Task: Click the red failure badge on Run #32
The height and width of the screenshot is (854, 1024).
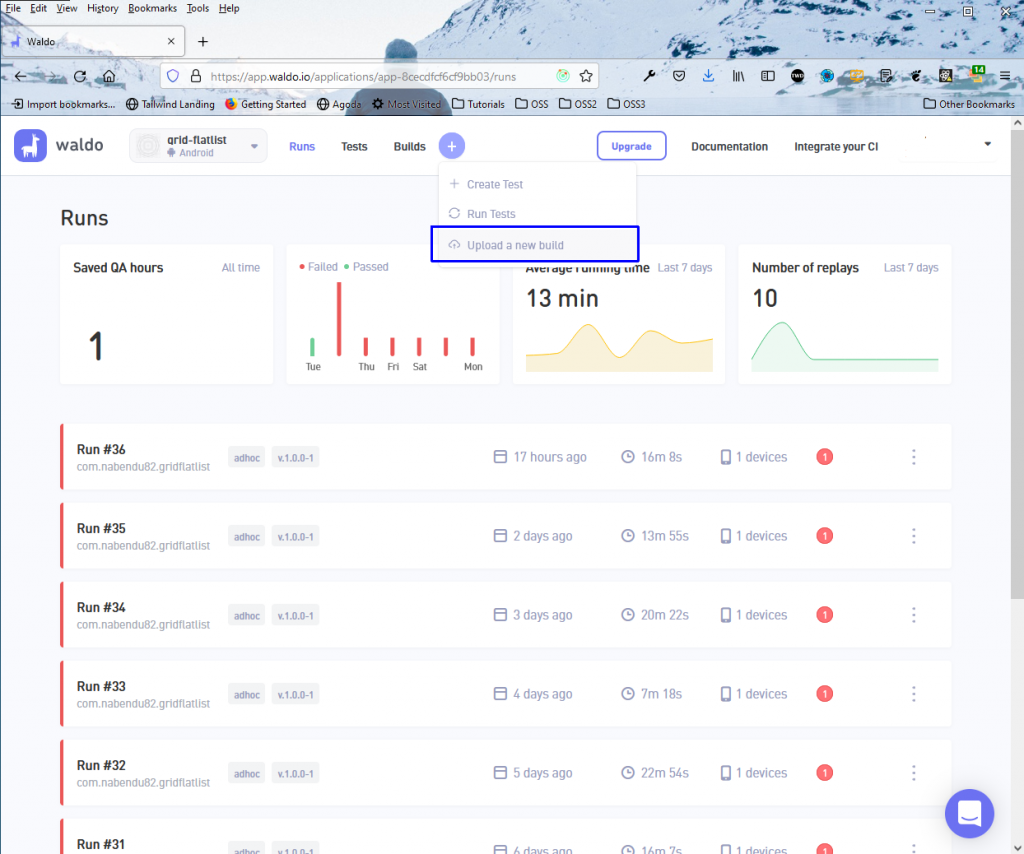Action: 824,773
